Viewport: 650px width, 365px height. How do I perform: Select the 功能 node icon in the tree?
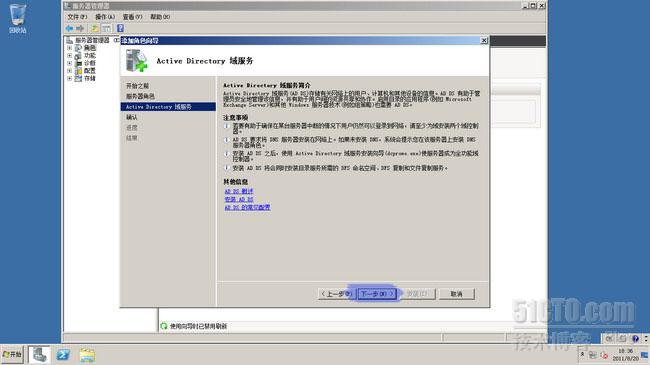pos(78,56)
